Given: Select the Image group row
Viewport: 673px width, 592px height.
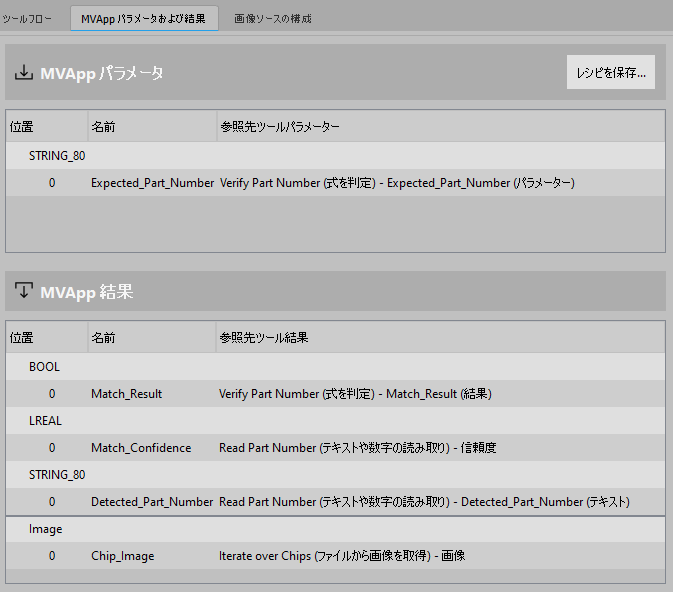Looking at the screenshot, I should coord(46,529).
